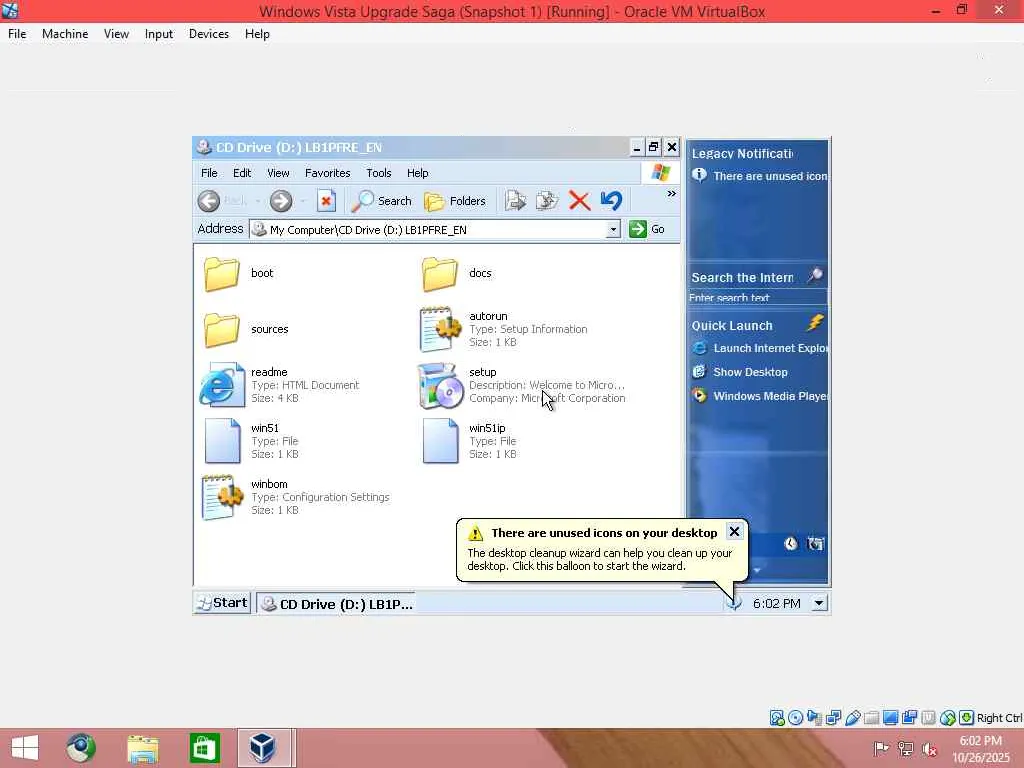Click the VirtualBox network status icon
Screen dimensions: 1024x768
pos(833,718)
